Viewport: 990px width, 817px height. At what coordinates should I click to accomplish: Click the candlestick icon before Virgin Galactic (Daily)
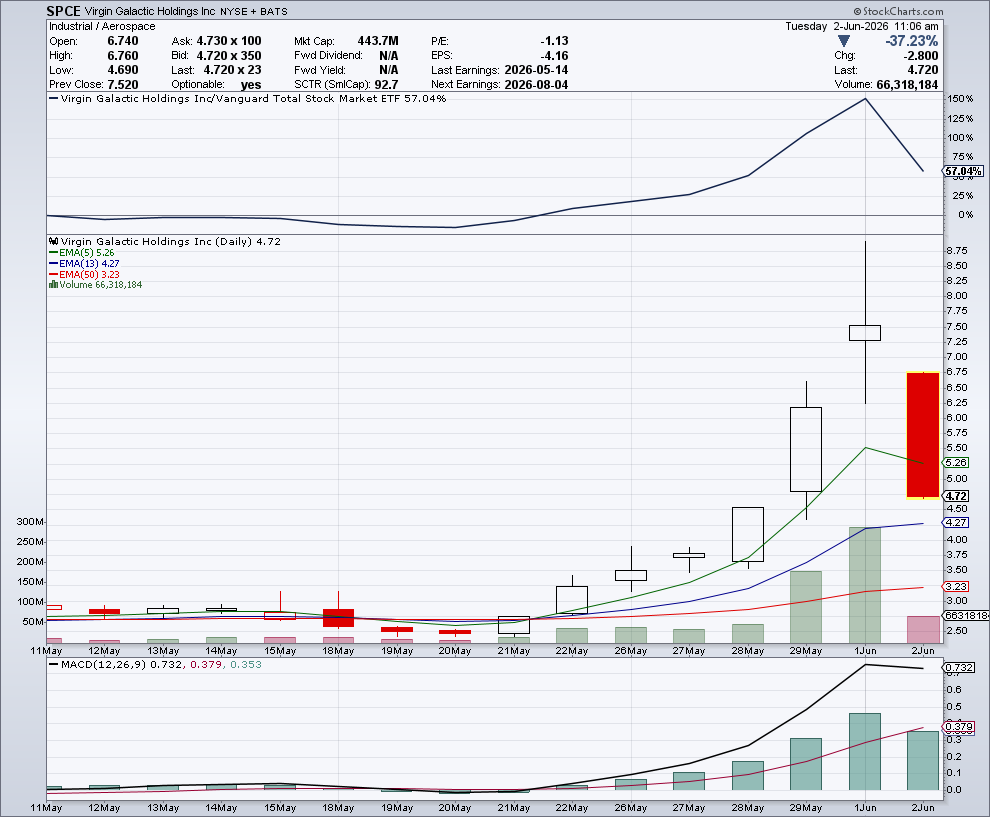coord(54,241)
